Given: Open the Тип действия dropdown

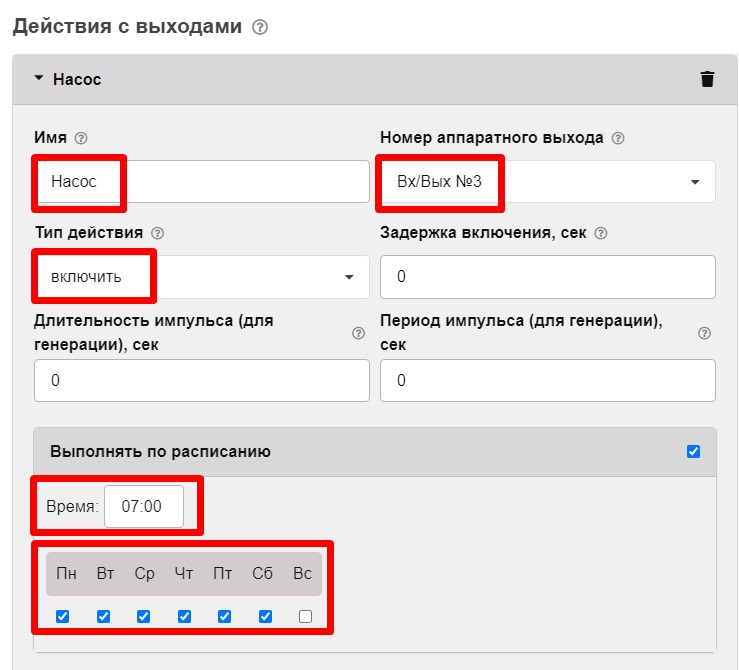Looking at the screenshot, I should coord(201,277).
